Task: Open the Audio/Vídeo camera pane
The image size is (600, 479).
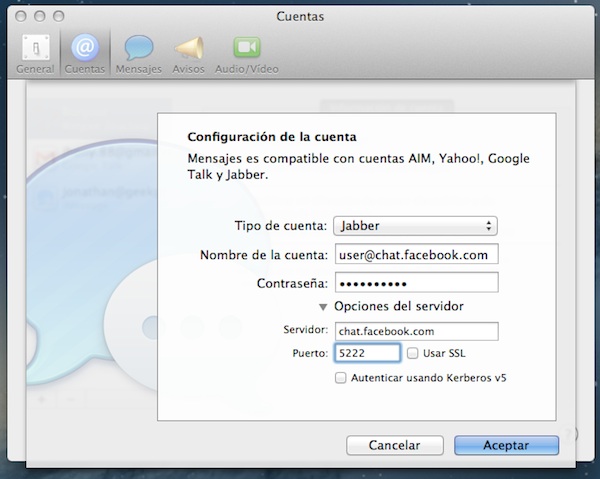Action: pos(247,53)
